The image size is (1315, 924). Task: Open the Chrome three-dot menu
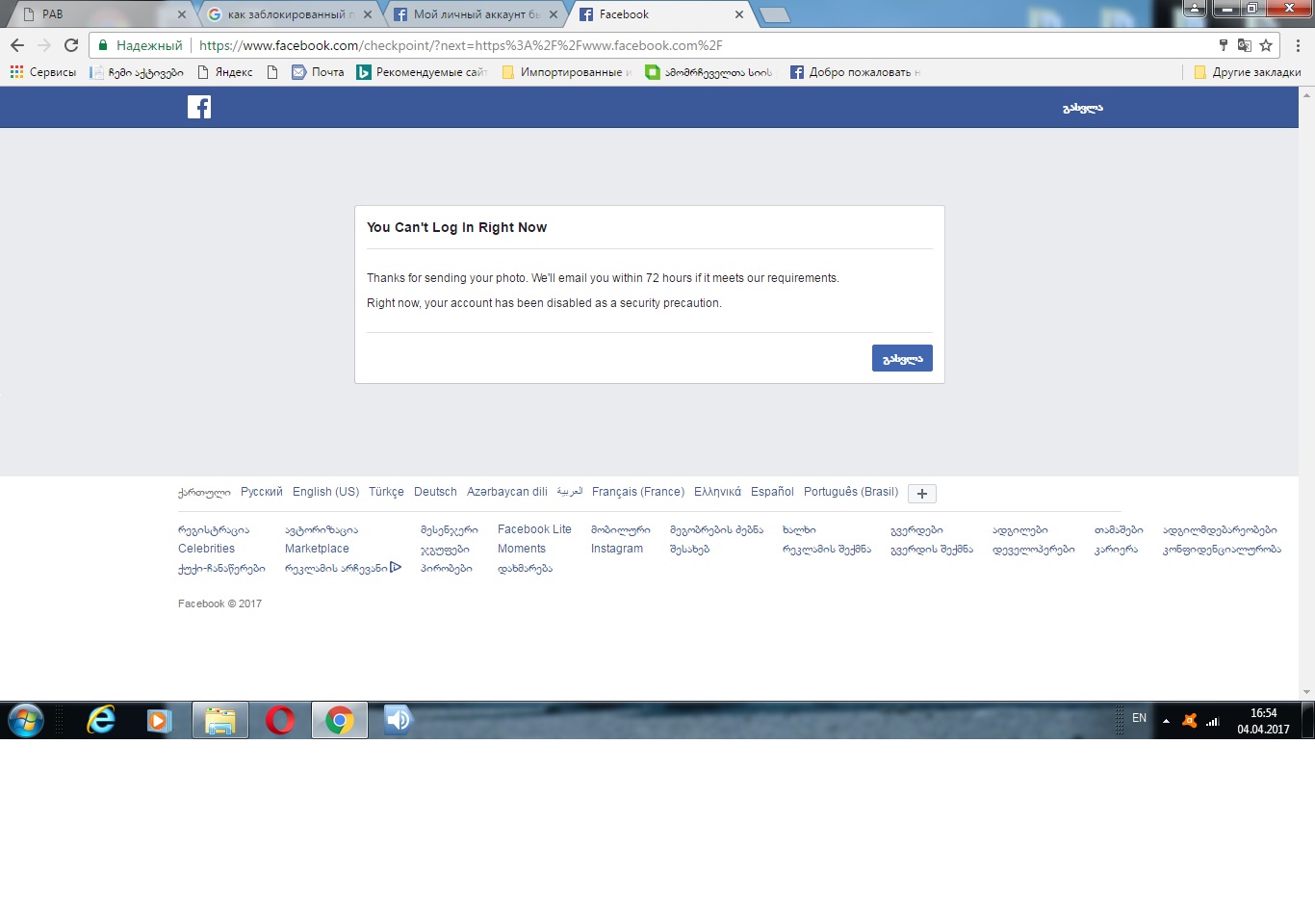point(1298,45)
